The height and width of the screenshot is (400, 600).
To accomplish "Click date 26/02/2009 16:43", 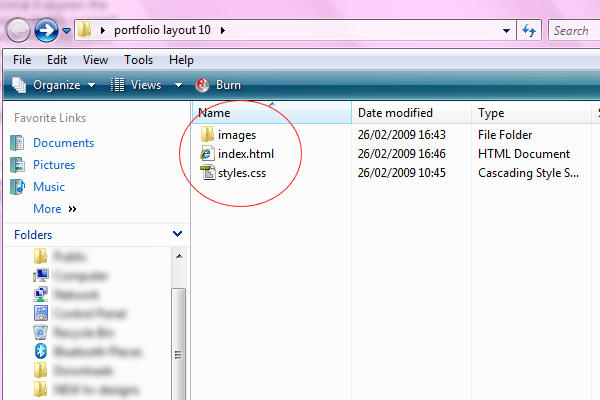I will (401, 135).
